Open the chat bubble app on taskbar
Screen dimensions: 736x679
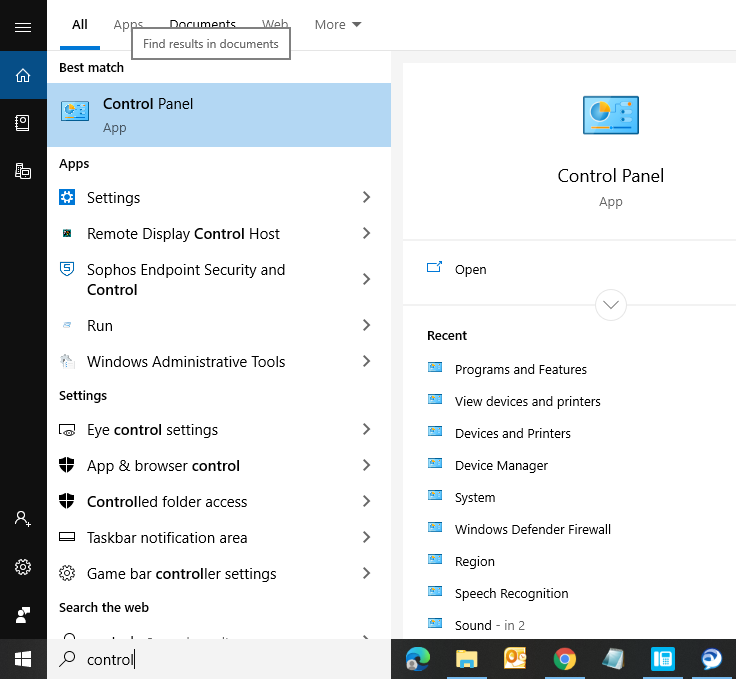[x=712, y=659]
